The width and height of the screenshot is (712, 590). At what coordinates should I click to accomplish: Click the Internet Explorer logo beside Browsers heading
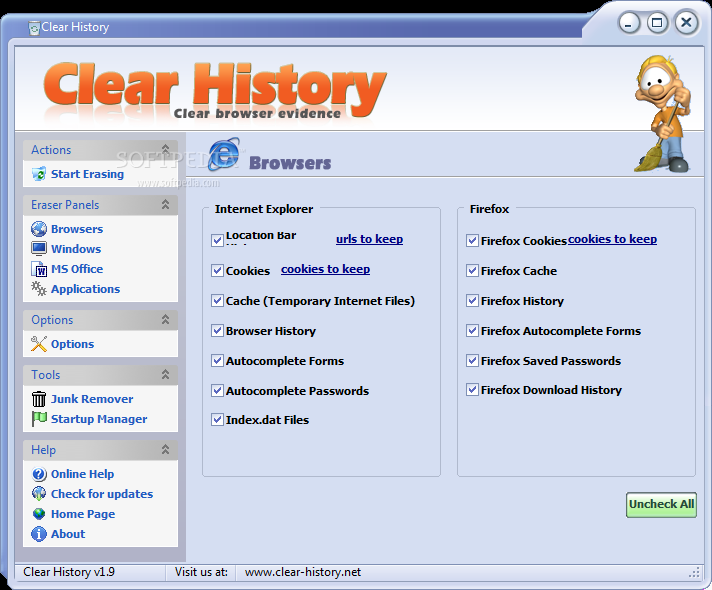point(224,154)
